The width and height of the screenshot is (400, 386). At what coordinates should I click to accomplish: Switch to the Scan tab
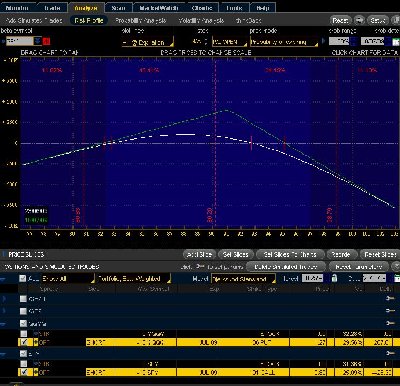(x=118, y=8)
